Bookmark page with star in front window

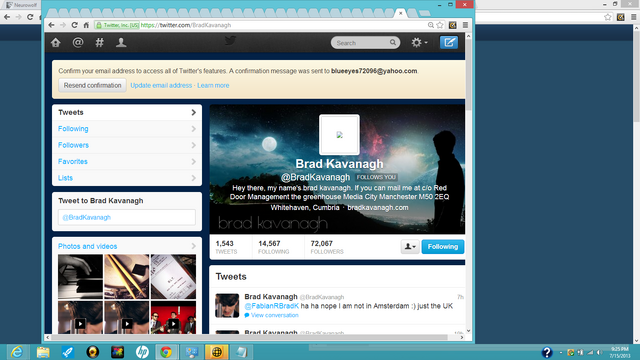440,25
